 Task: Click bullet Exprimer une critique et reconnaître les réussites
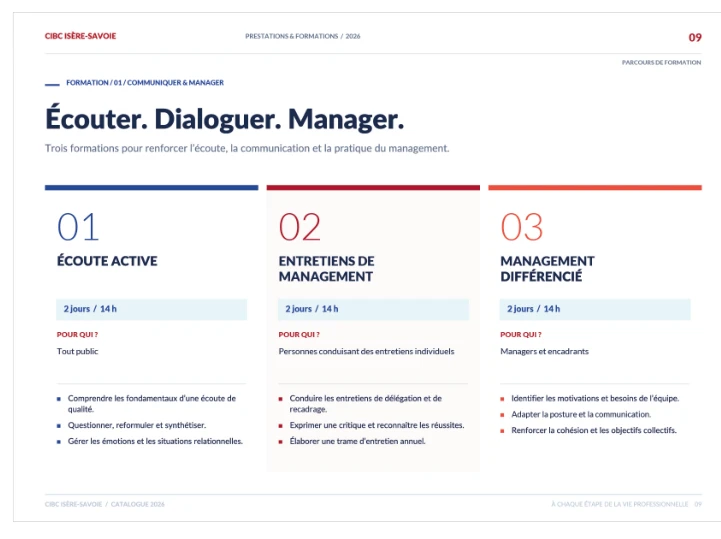tap(377, 425)
